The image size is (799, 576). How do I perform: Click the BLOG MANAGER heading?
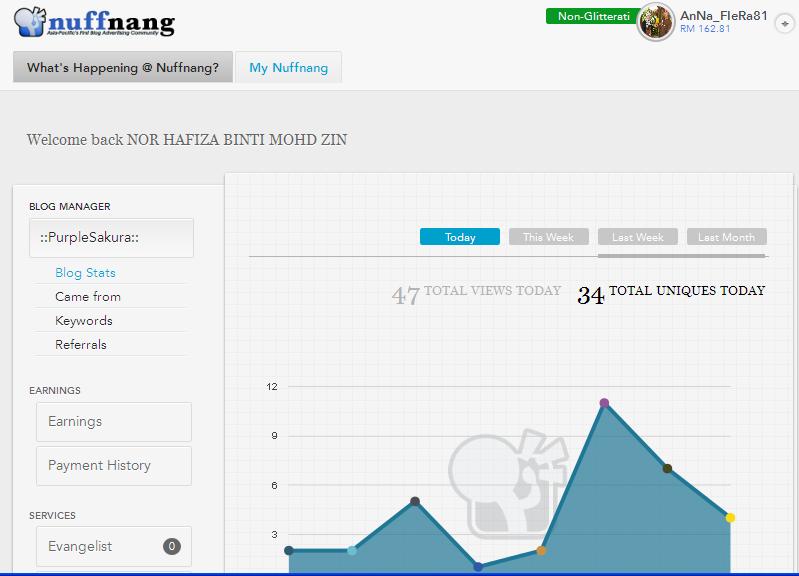pyautogui.click(x=70, y=206)
